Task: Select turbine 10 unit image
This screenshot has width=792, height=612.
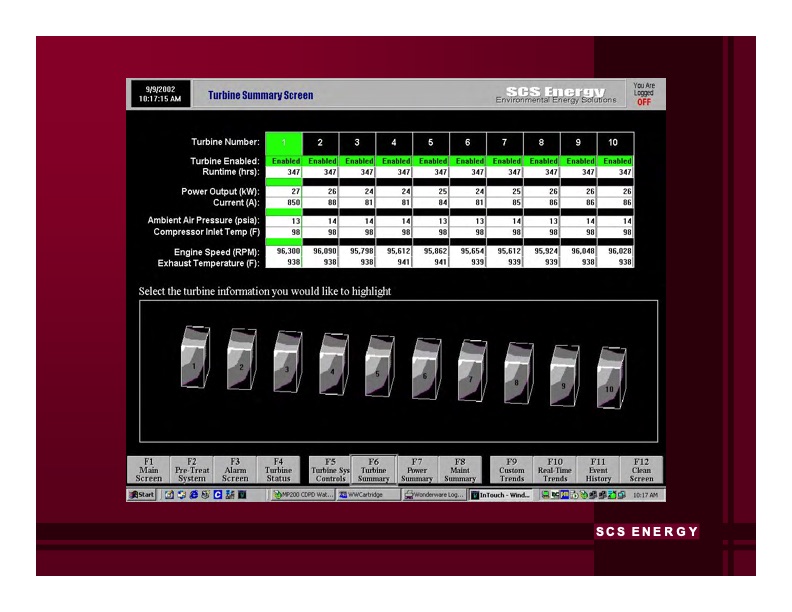Action: [x=611, y=378]
